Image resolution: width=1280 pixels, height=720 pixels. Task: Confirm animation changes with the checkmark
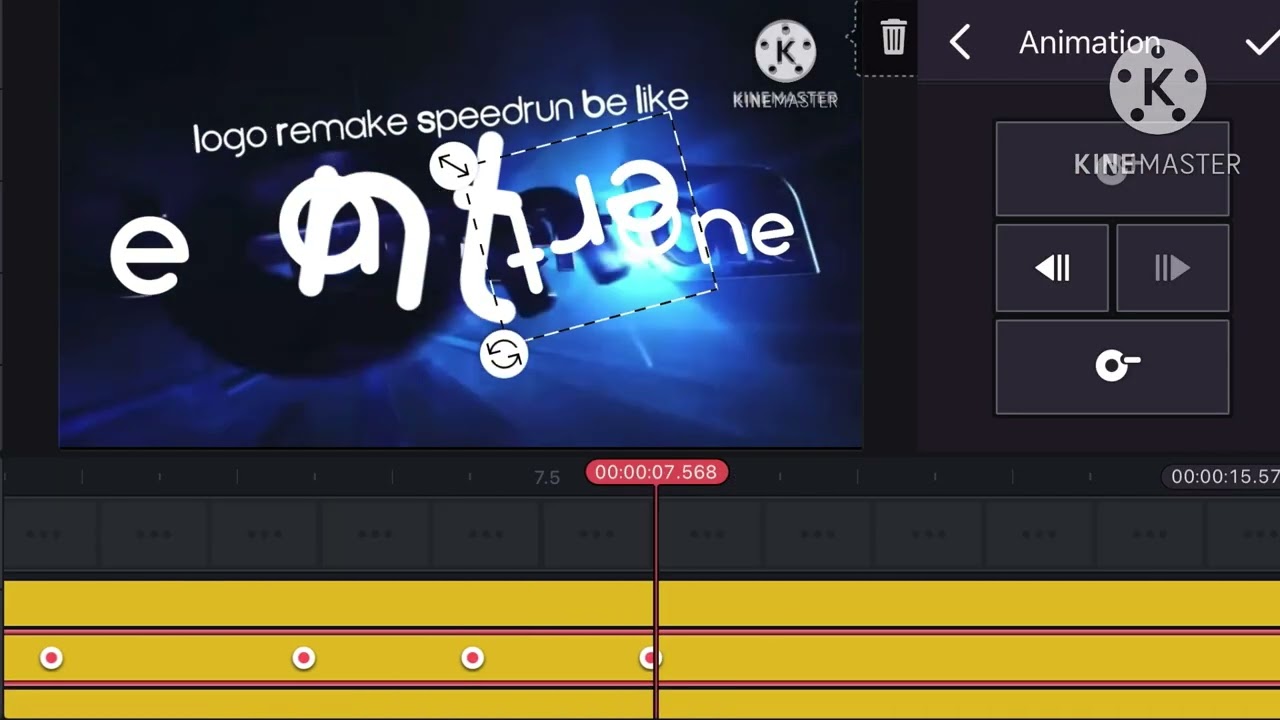pyautogui.click(x=1262, y=44)
